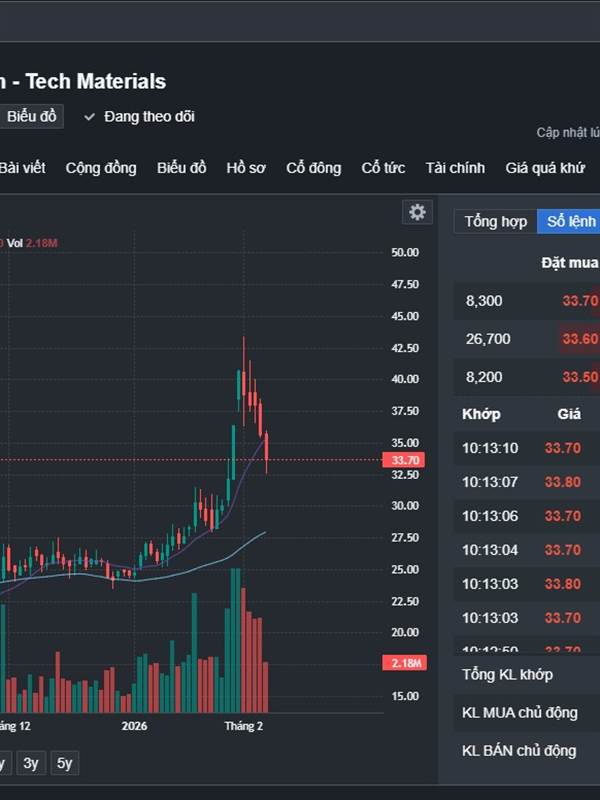The height and width of the screenshot is (800, 600).
Task: View the Cổ tức tab
Action: point(383,168)
